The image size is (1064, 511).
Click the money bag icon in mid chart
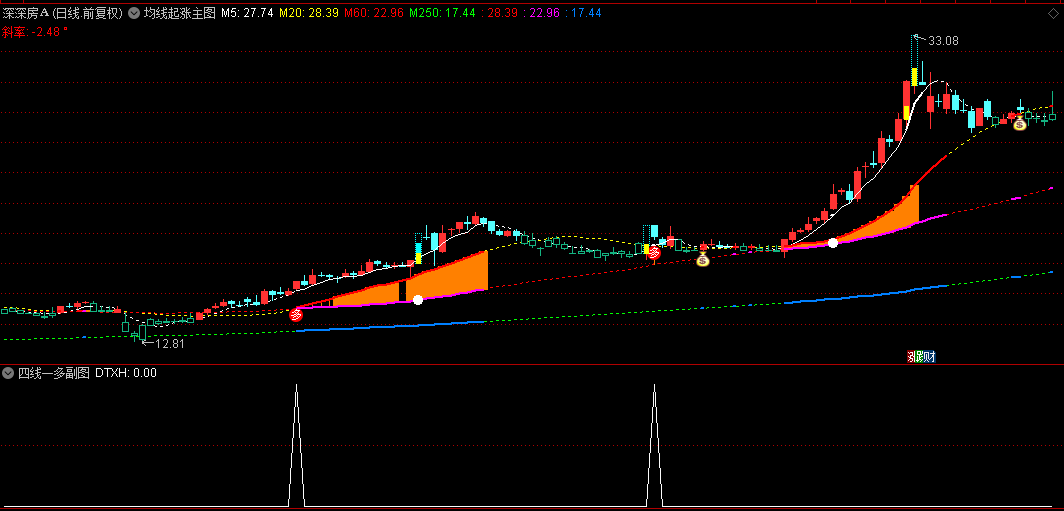click(702, 259)
